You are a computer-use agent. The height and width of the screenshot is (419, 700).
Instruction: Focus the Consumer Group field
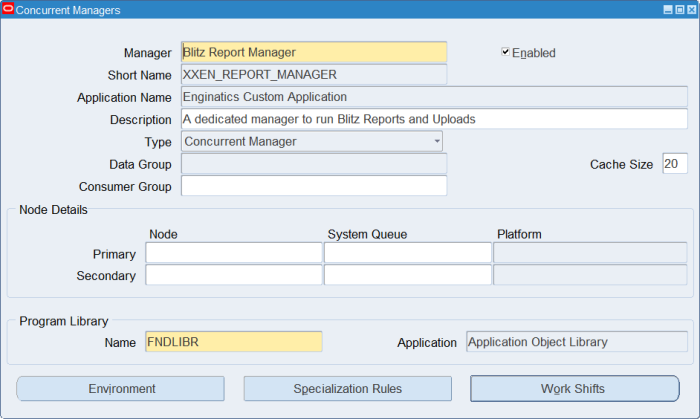point(314,186)
